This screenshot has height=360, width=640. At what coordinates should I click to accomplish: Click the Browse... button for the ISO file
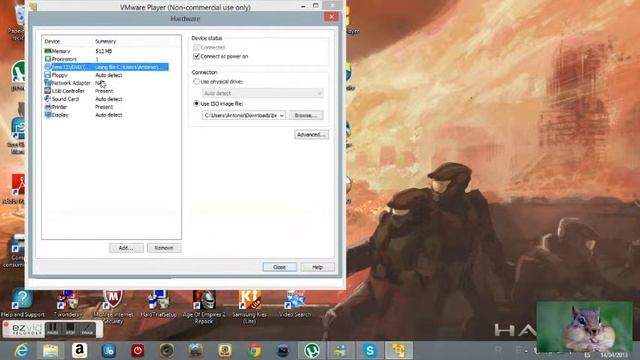[x=306, y=116]
